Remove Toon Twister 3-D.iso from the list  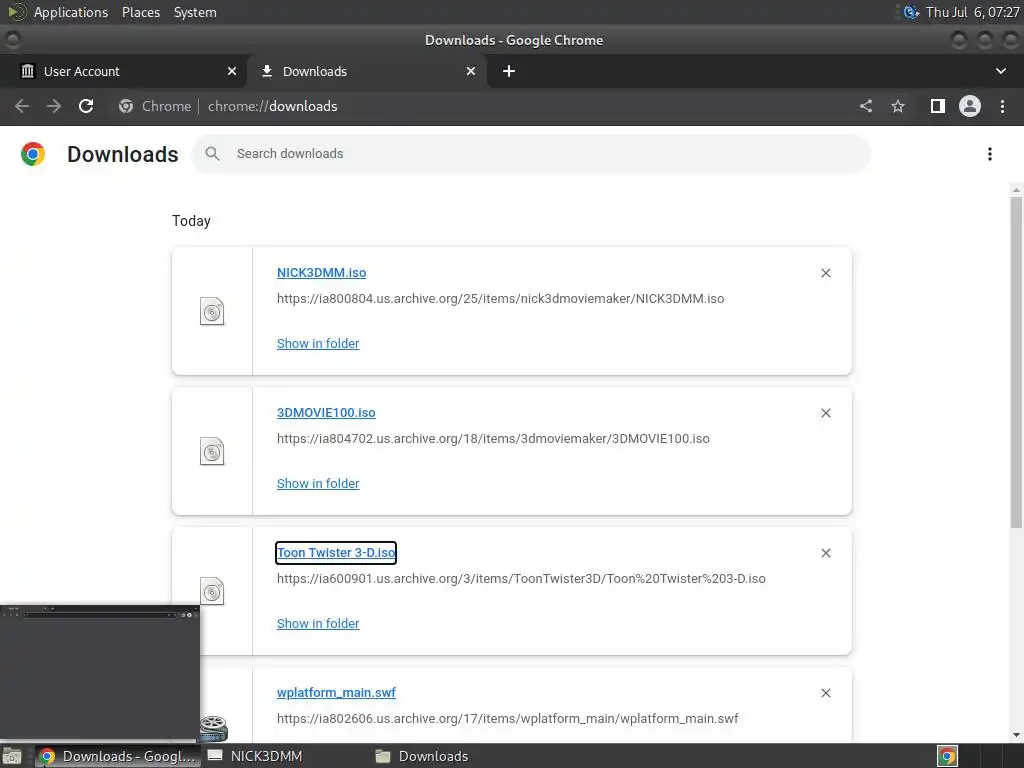[825, 553]
